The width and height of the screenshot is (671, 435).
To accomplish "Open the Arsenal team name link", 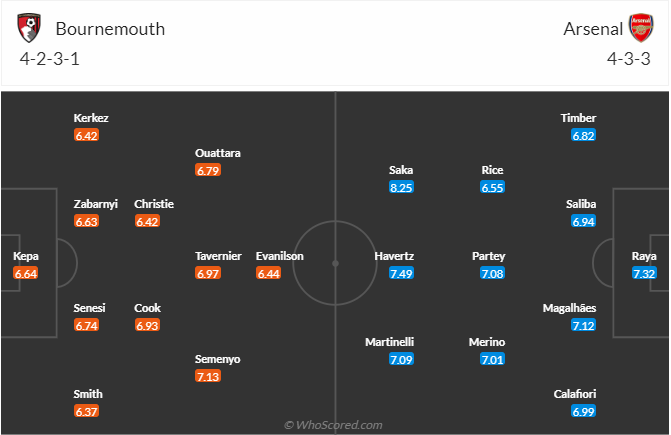I will [592, 29].
